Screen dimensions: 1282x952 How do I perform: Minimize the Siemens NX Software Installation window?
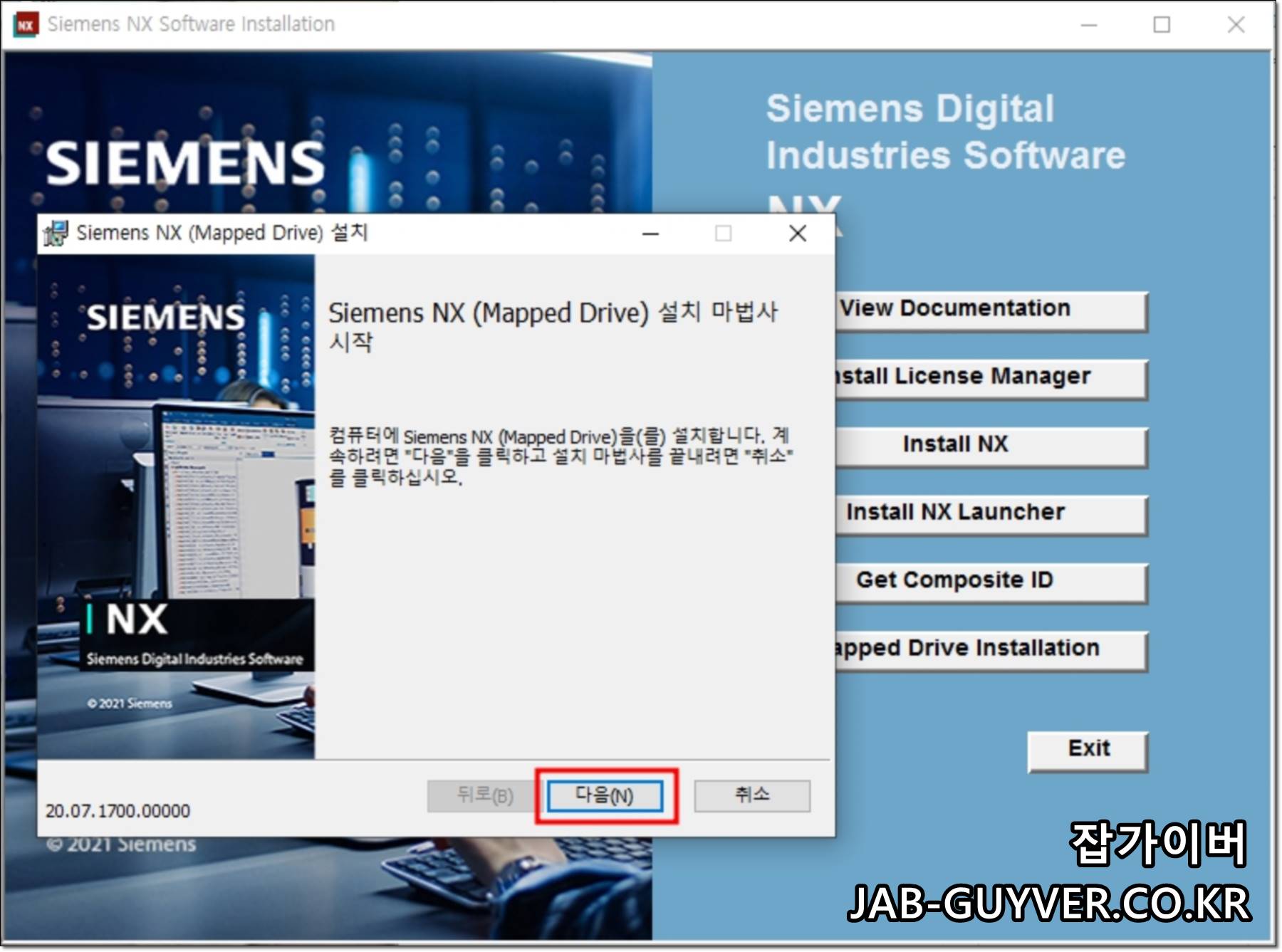click(x=1088, y=25)
